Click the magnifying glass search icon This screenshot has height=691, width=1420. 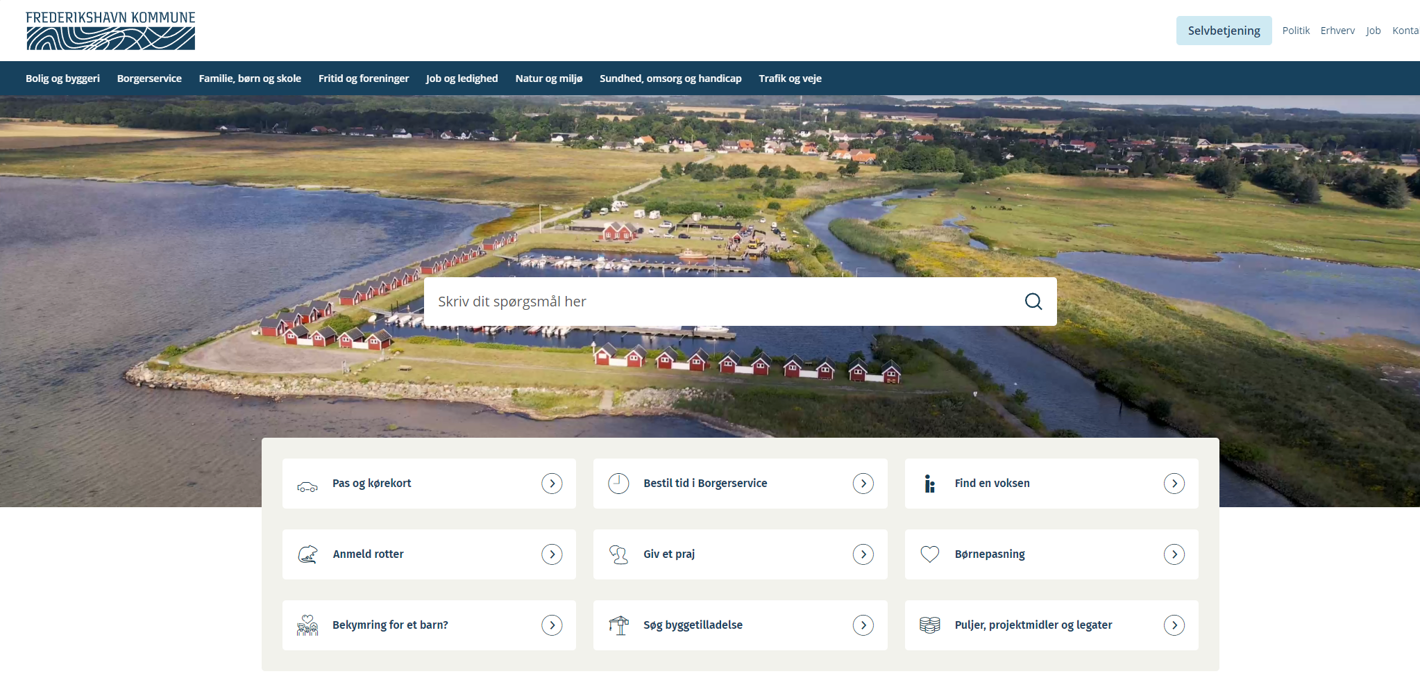(x=1033, y=301)
